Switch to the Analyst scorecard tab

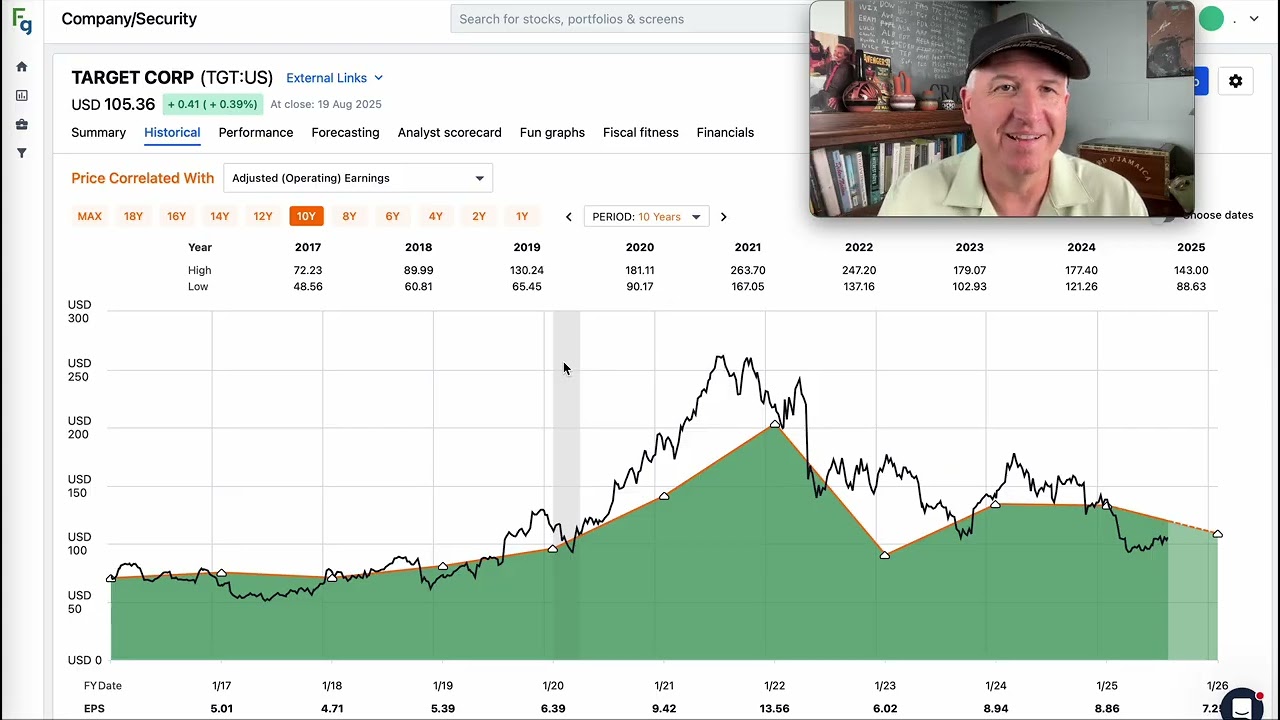pos(449,133)
